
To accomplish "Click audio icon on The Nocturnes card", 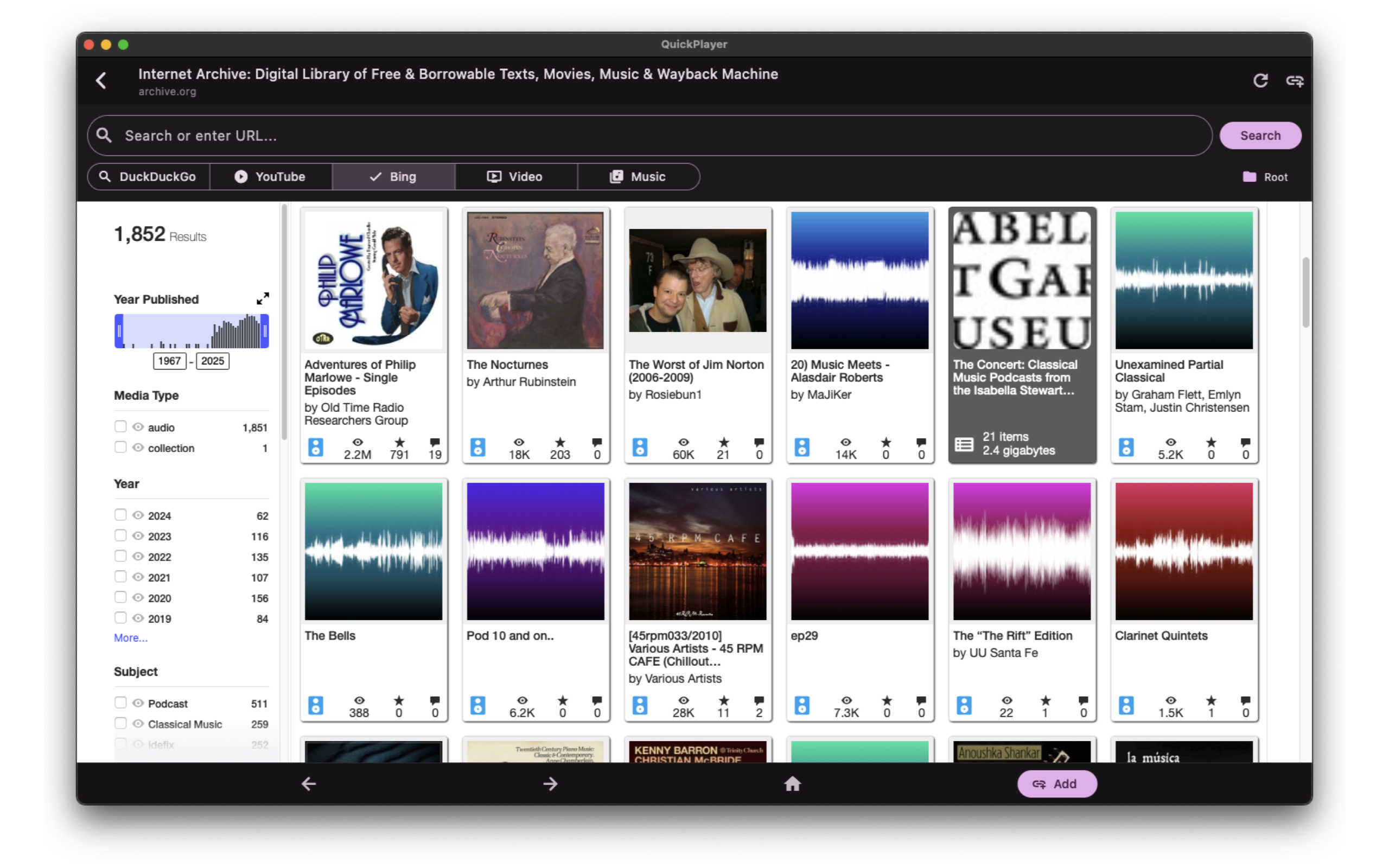I will [477, 447].
